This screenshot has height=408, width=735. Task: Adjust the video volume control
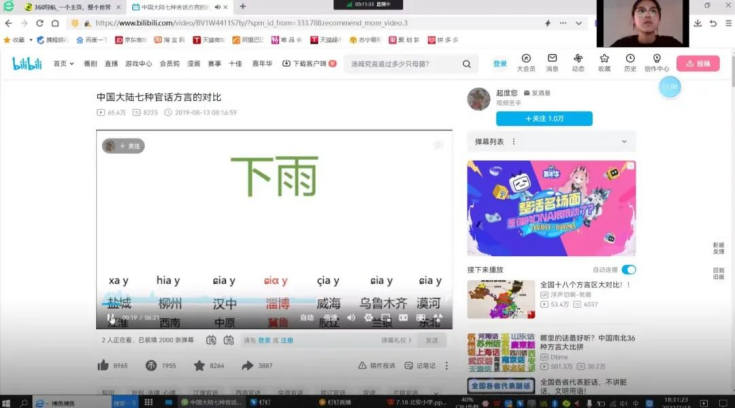coord(351,318)
